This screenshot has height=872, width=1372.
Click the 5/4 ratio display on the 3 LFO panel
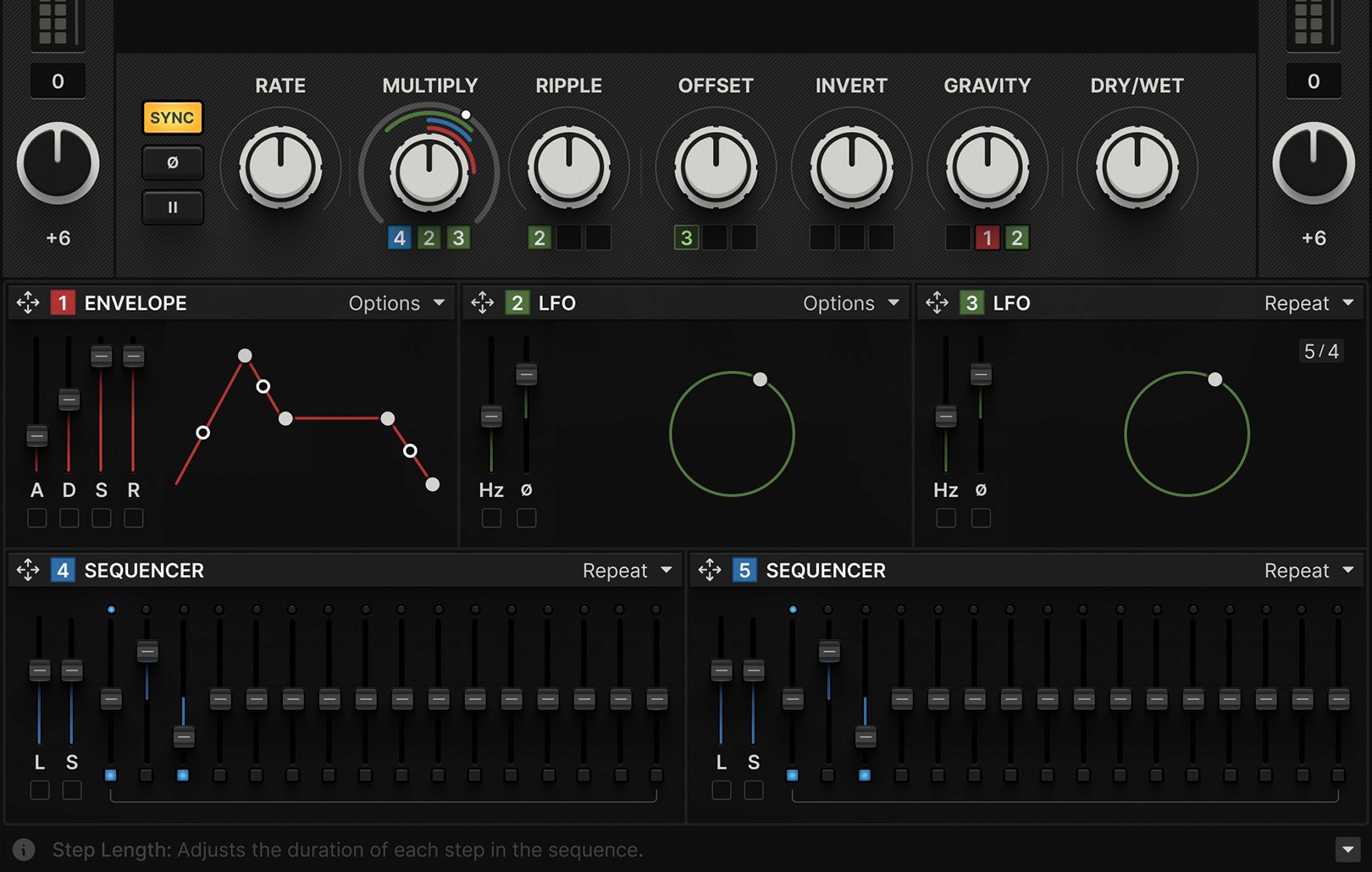(1320, 350)
